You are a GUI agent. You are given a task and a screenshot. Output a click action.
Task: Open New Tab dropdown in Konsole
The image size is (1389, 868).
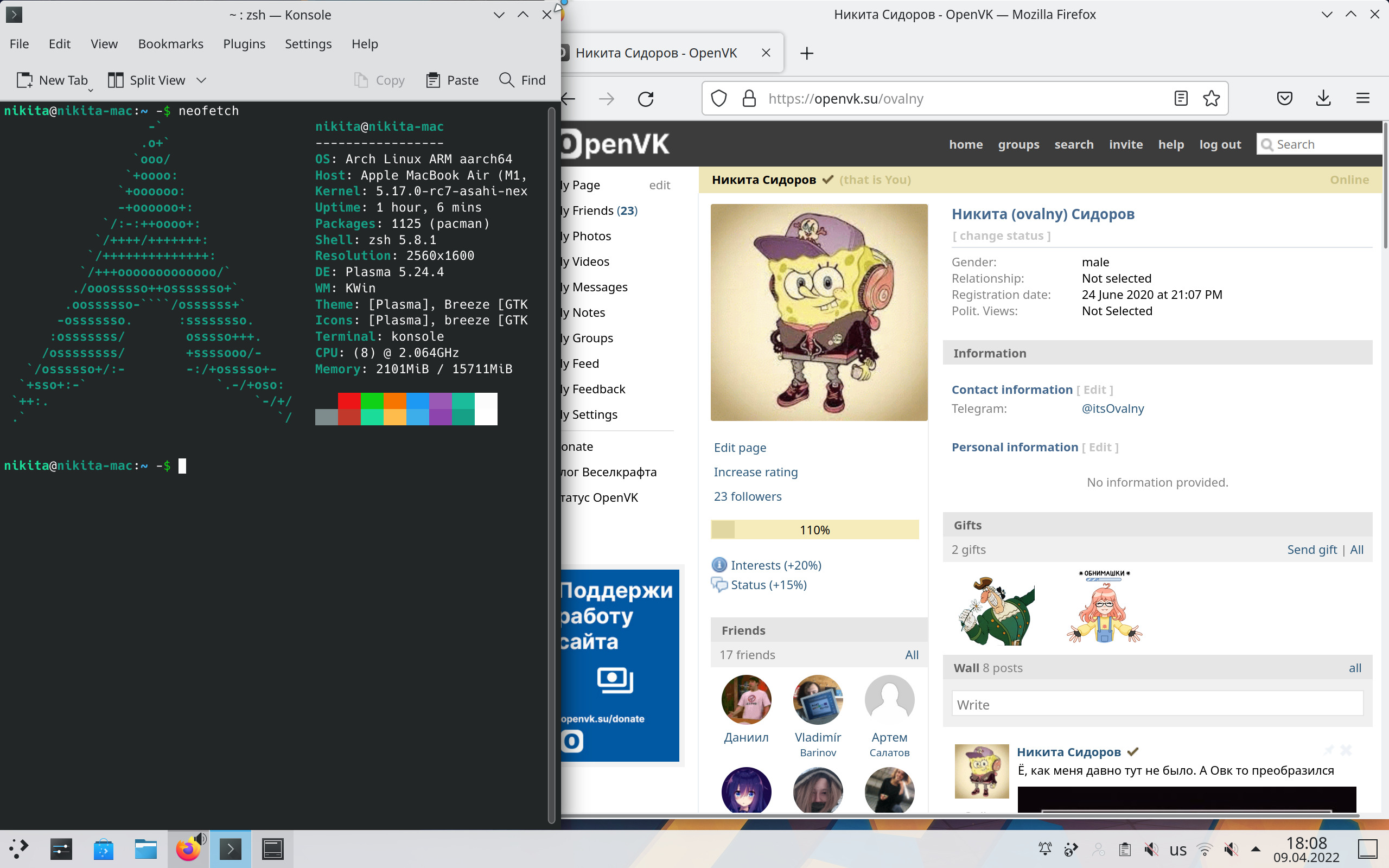coord(90,90)
